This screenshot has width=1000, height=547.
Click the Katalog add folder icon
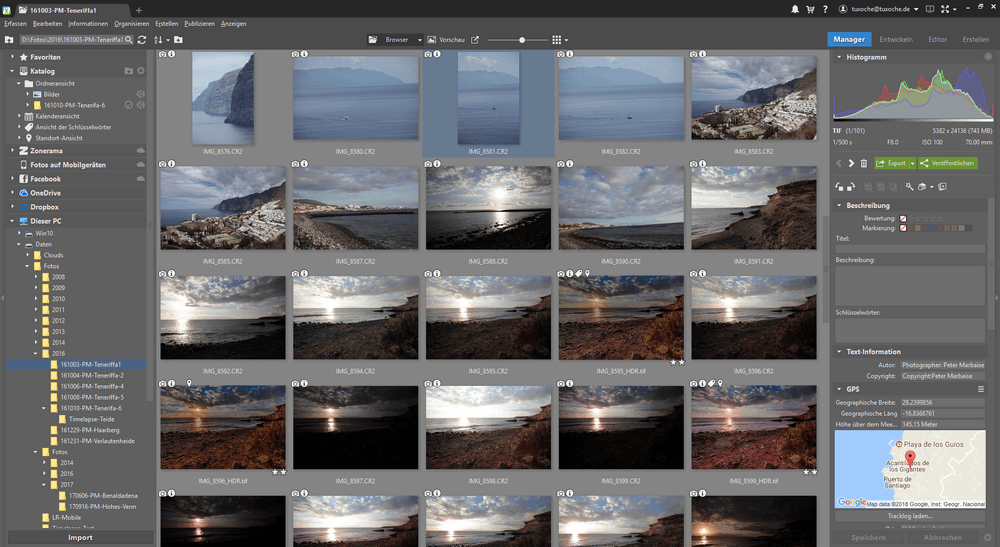click(129, 71)
